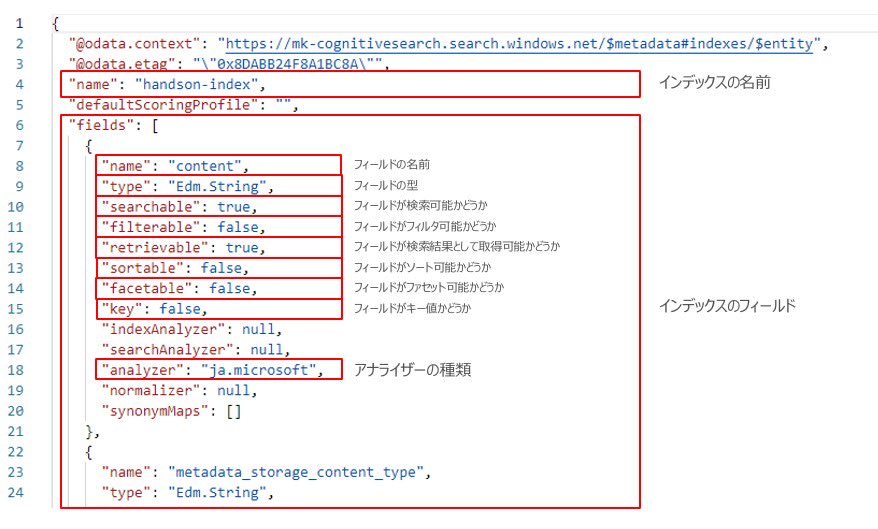The image size is (878, 529).
Task: Select the "ja.microsoft" analyzer value
Action: click(259, 371)
